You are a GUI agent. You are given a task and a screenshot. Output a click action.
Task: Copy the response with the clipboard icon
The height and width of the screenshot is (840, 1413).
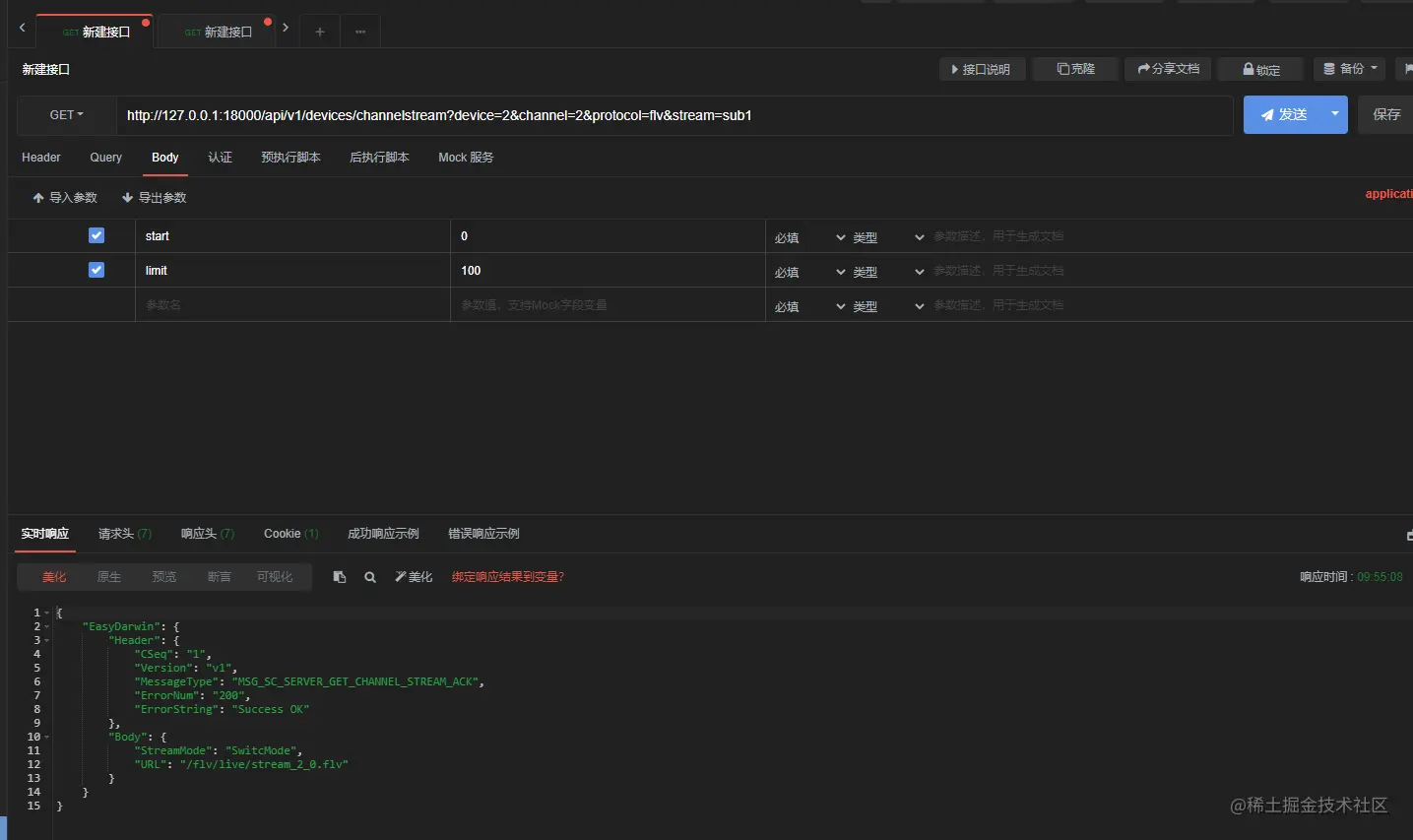[x=340, y=577]
